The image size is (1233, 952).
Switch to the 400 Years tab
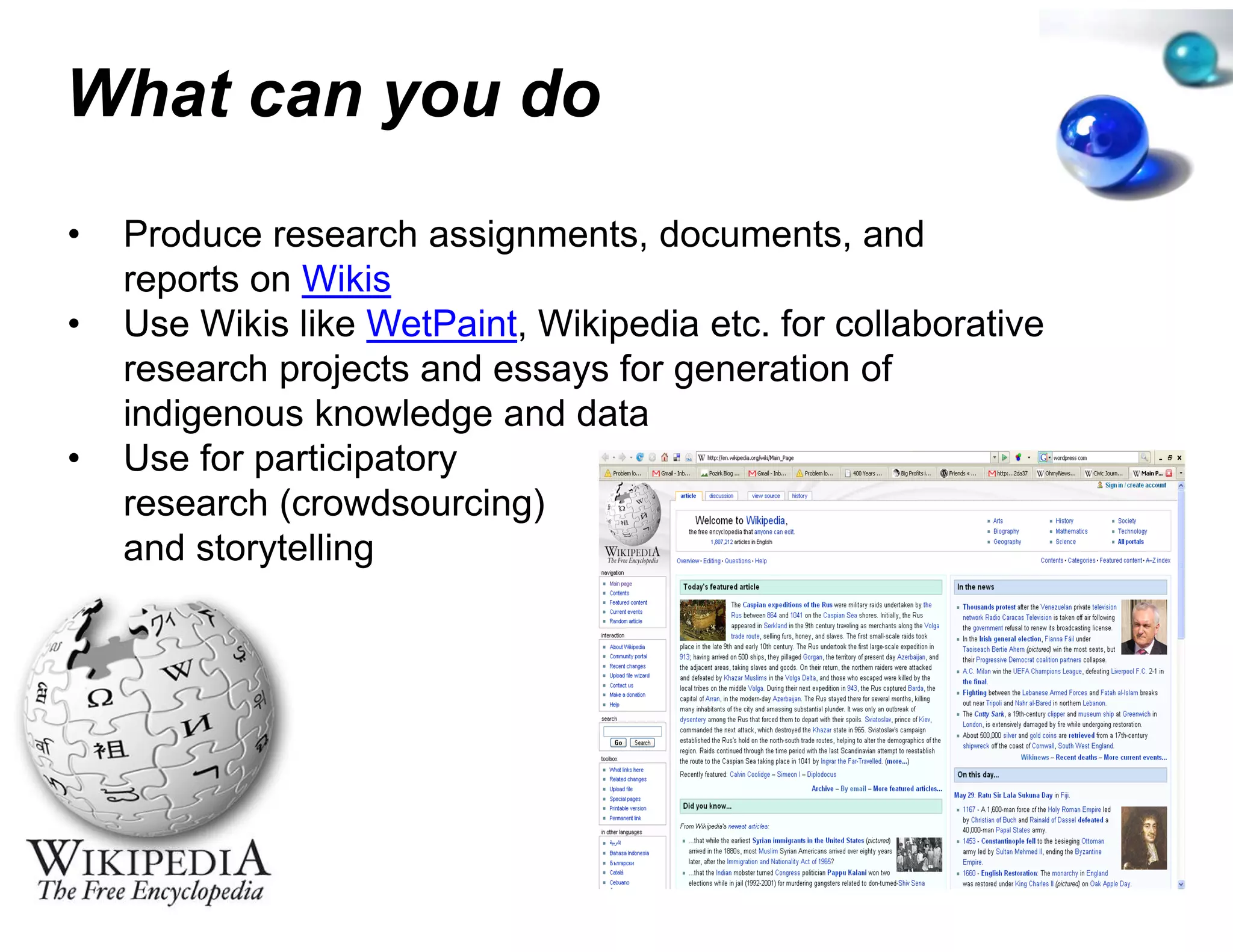864,474
